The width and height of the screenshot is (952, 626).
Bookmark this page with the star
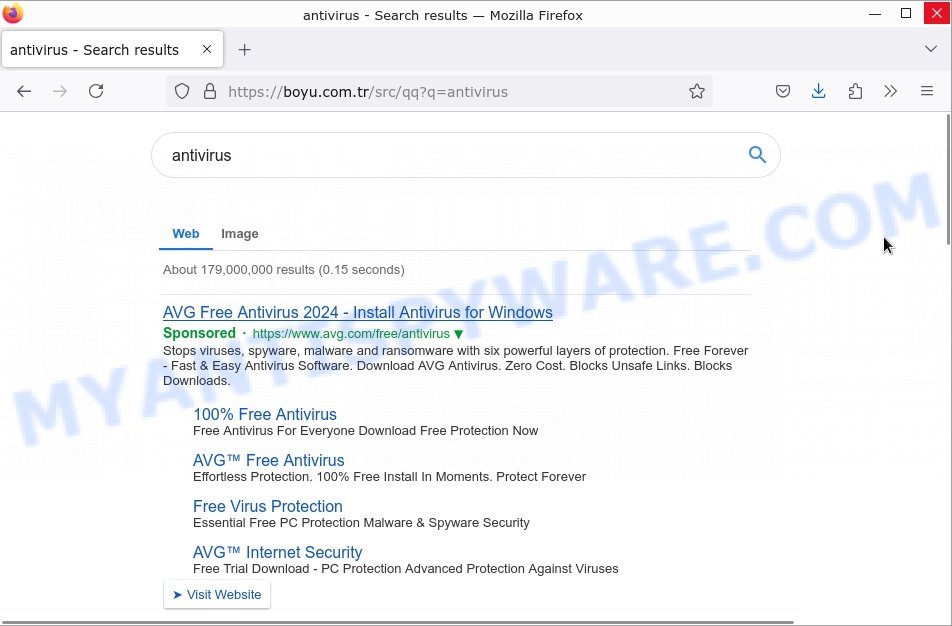697,92
